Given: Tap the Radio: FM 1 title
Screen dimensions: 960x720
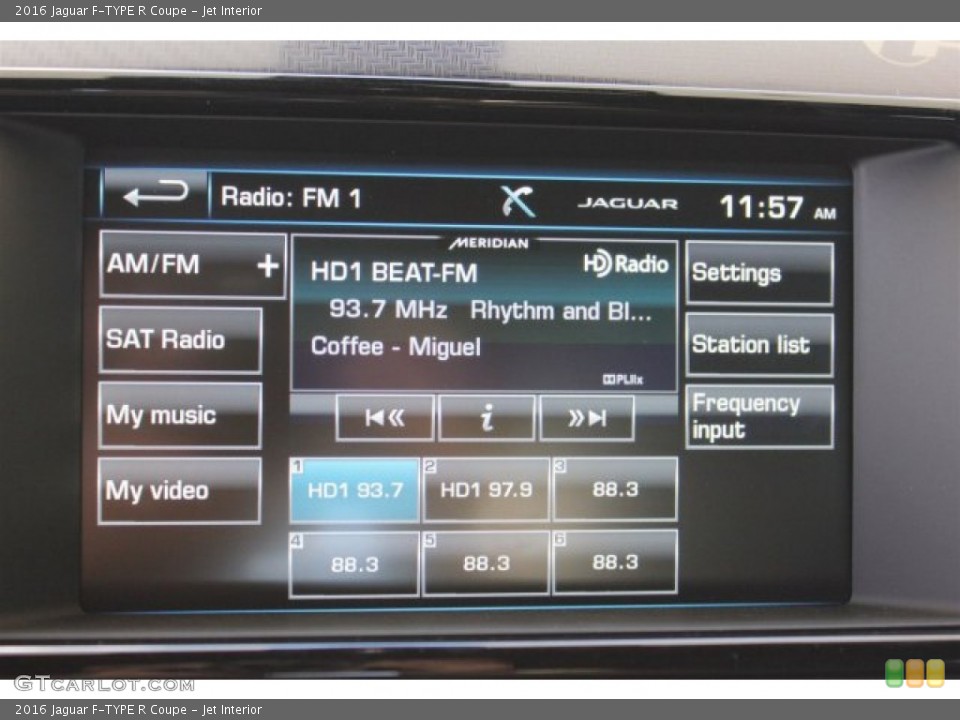Looking at the screenshot, I should 291,198.
